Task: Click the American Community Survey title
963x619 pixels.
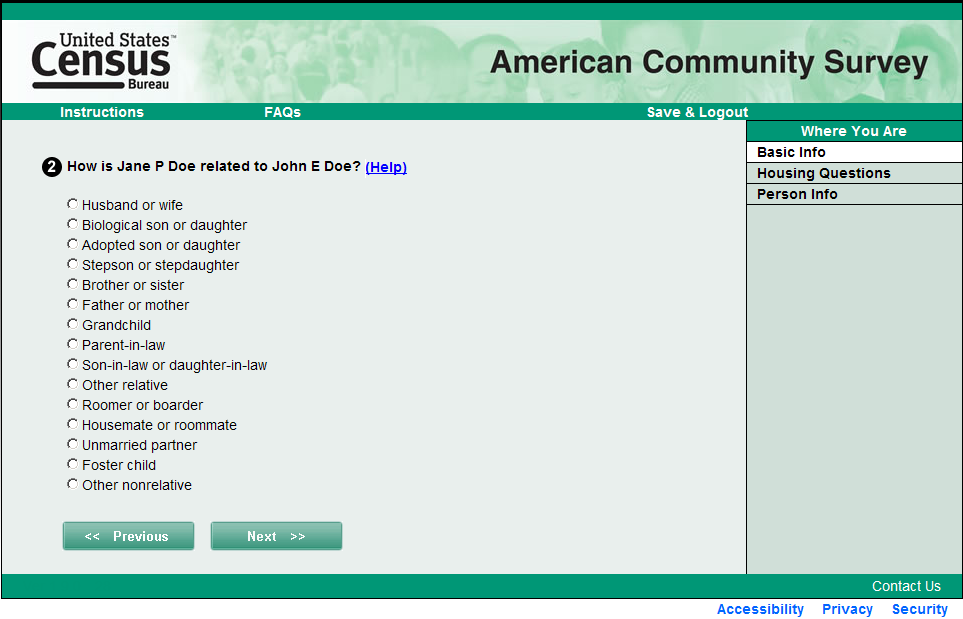Action: (709, 63)
